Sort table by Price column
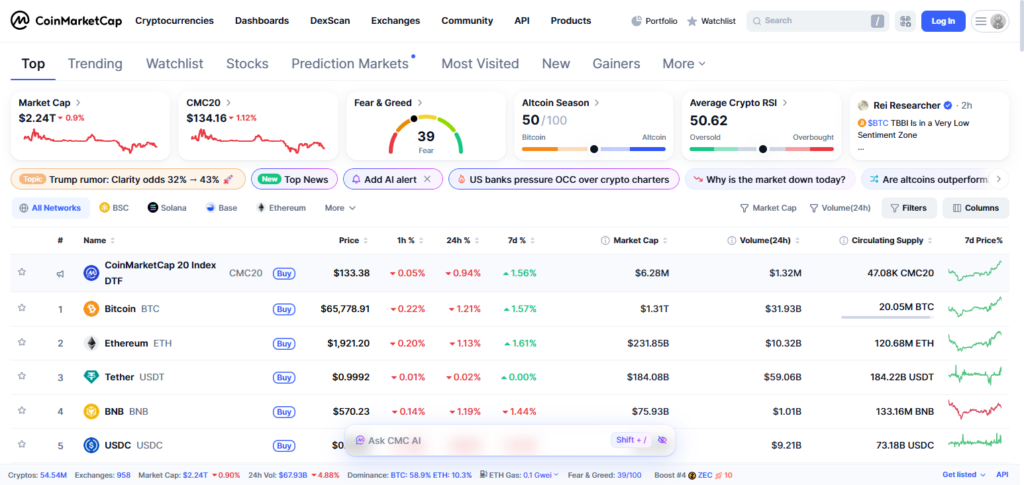1024x485 pixels. click(x=353, y=240)
